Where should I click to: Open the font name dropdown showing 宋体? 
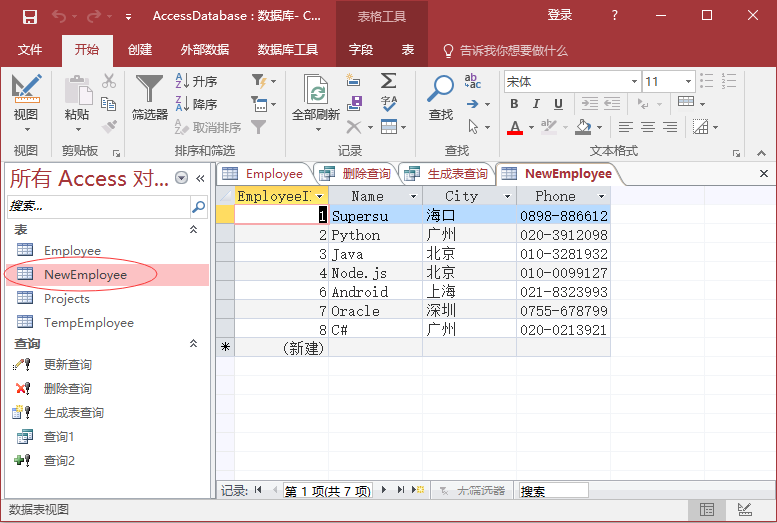pyautogui.click(x=634, y=82)
